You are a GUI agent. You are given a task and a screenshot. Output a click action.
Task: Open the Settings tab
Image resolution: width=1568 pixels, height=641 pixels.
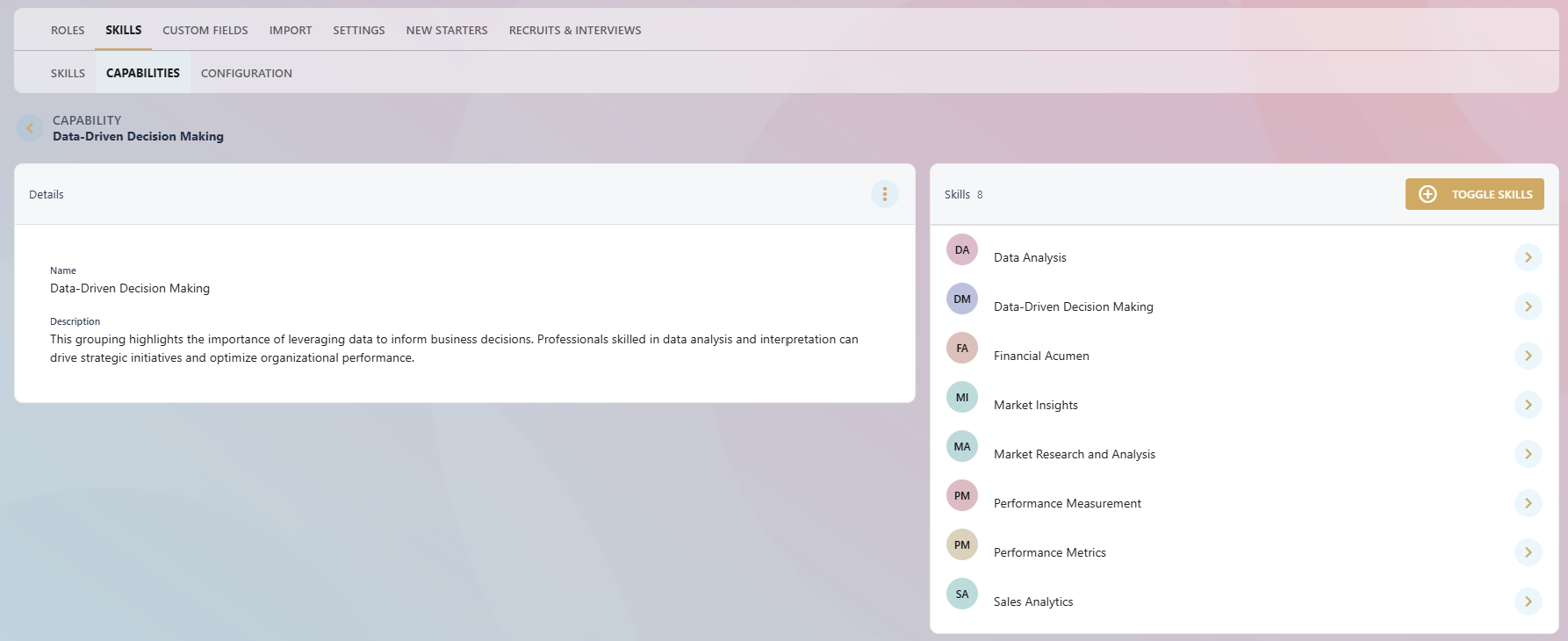click(359, 30)
